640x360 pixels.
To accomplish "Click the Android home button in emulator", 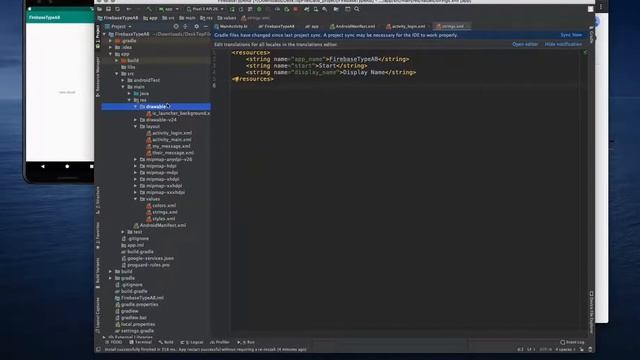I will 67,167.
